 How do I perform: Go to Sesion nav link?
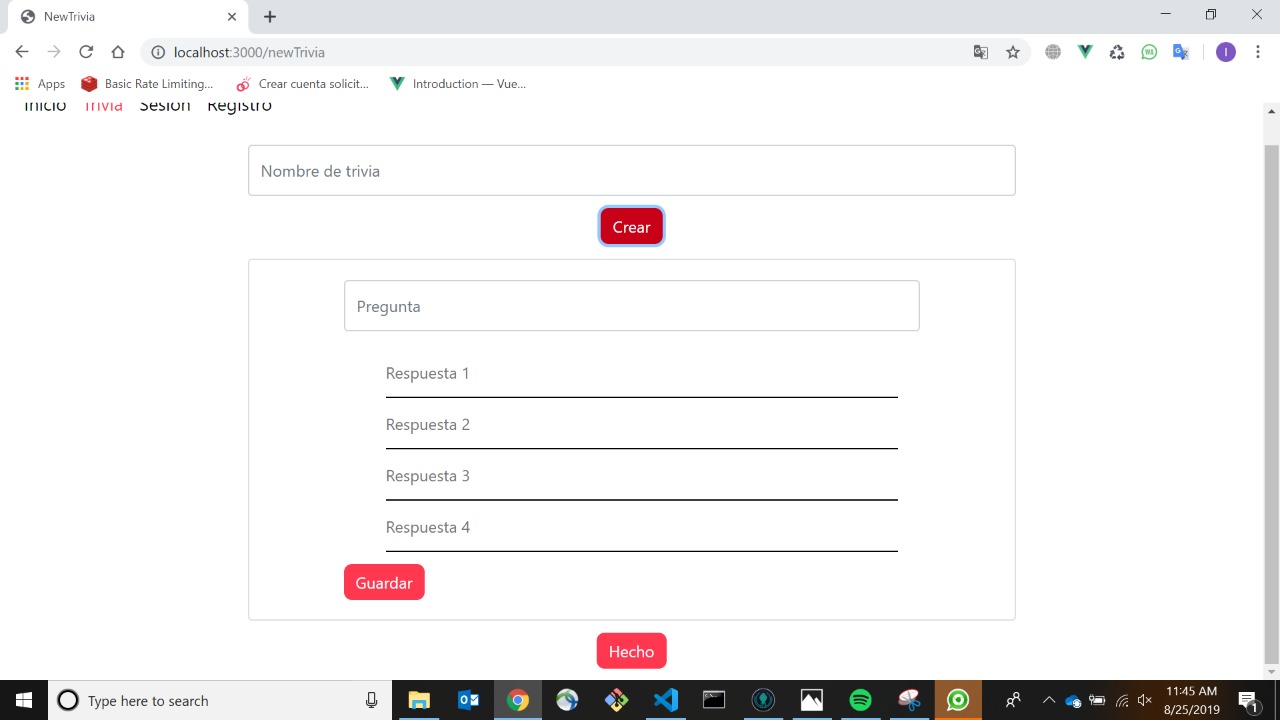(165, 106)
